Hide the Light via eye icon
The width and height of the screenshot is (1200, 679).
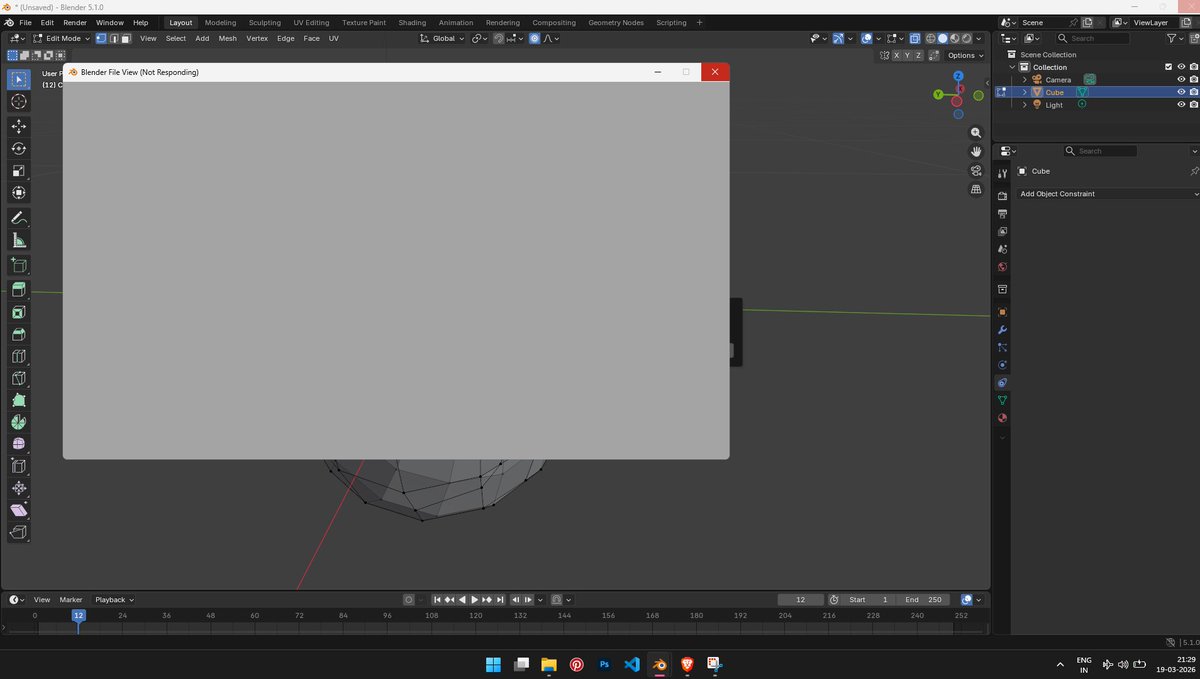coord(1181,105)
